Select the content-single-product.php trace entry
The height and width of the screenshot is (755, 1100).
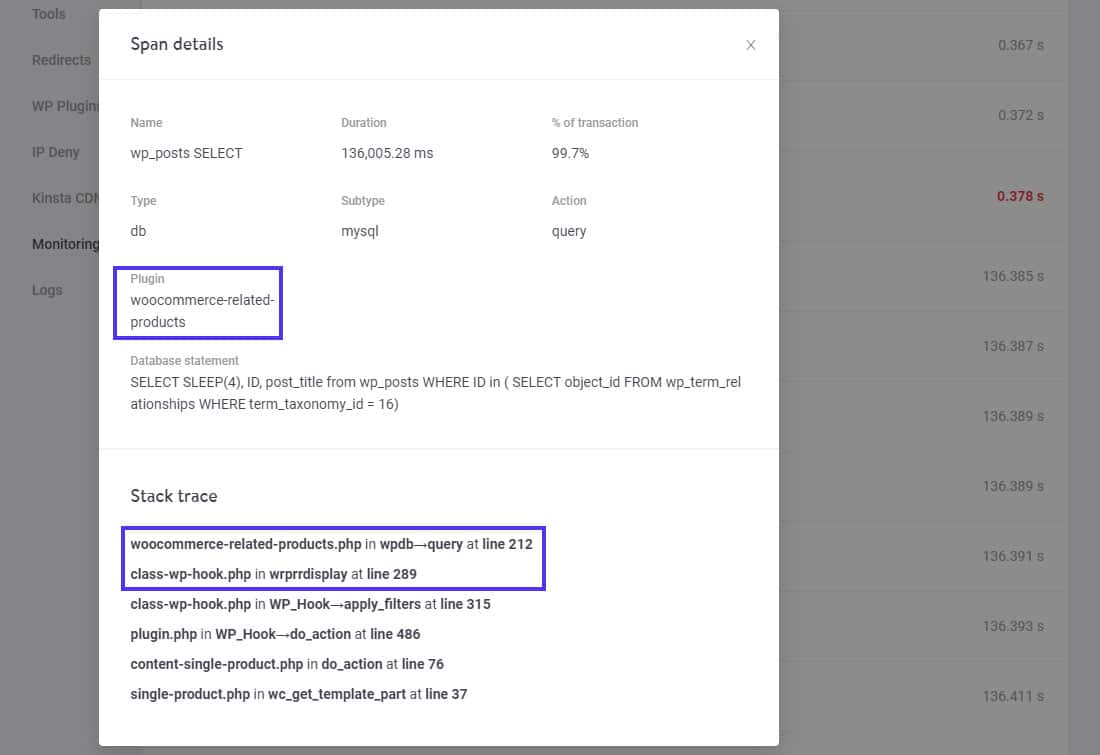pyautogui.click(x=288, y=664)
